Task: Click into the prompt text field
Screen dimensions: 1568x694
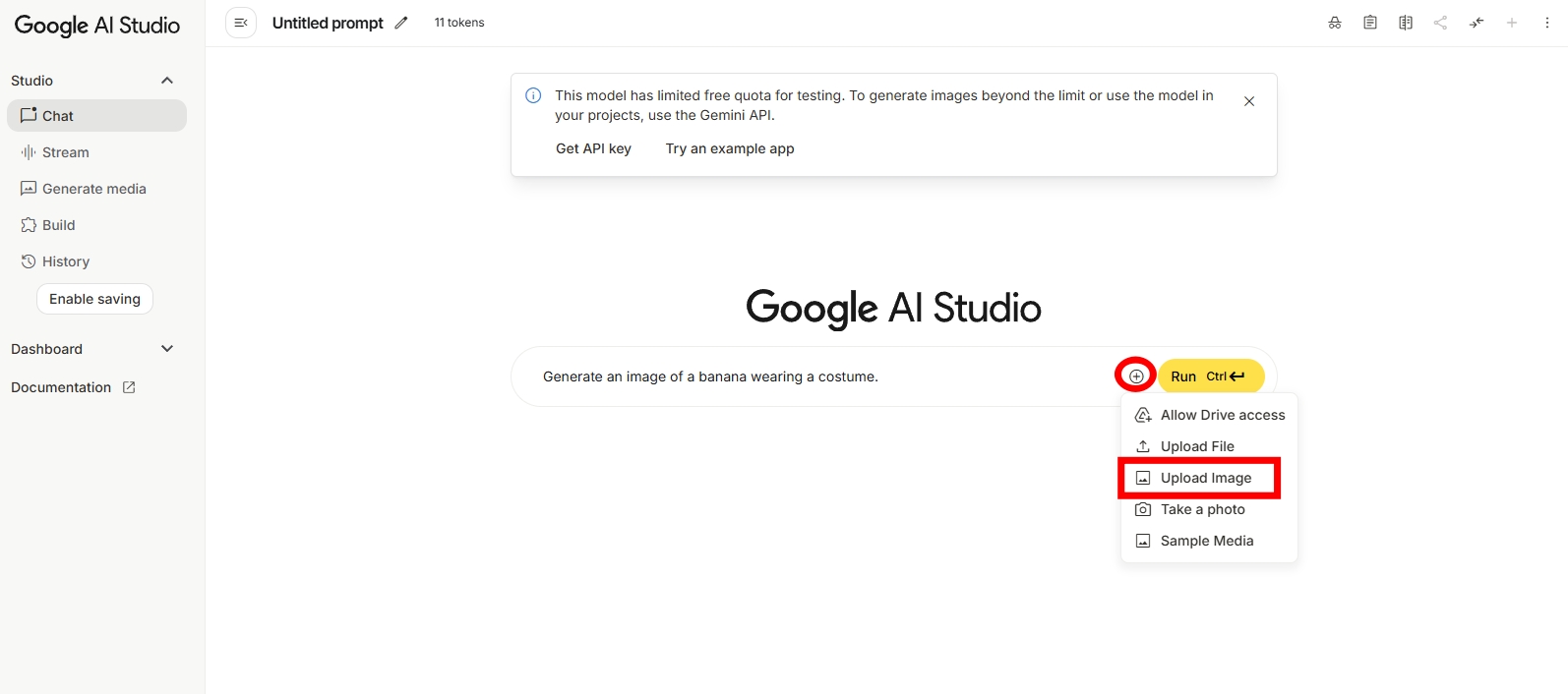Action: point(824,376)
